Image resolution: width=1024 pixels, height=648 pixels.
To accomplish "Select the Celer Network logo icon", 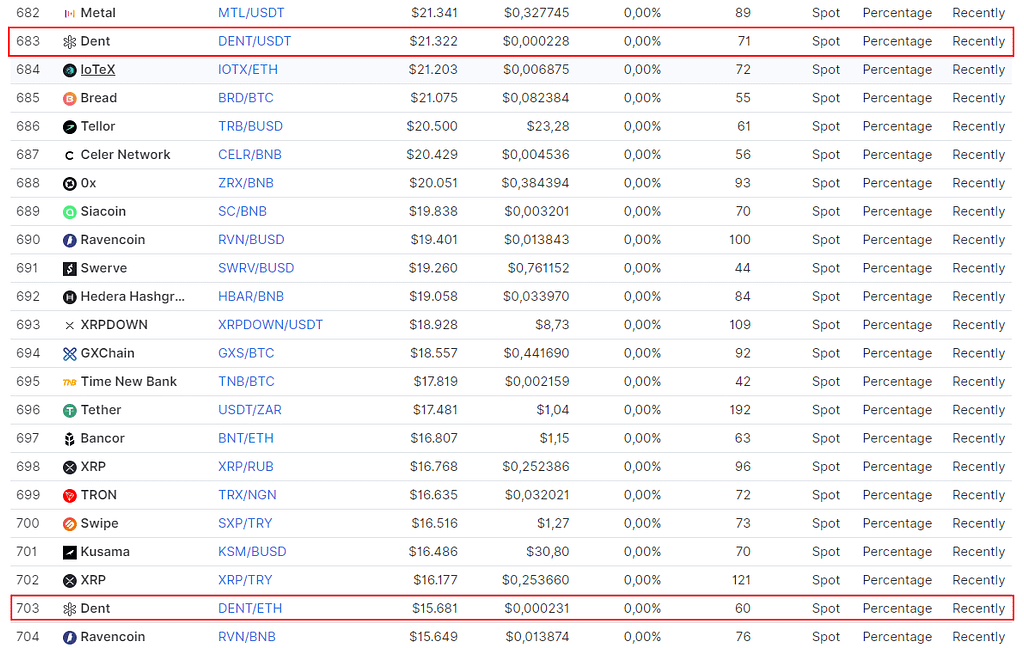I will tap(70, 154).
